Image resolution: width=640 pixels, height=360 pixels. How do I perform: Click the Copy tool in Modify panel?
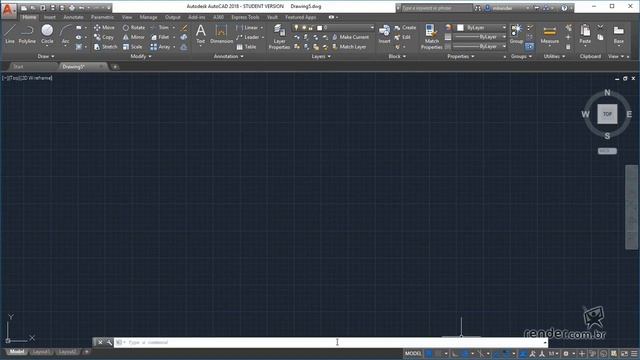click(x=104, y=37)
